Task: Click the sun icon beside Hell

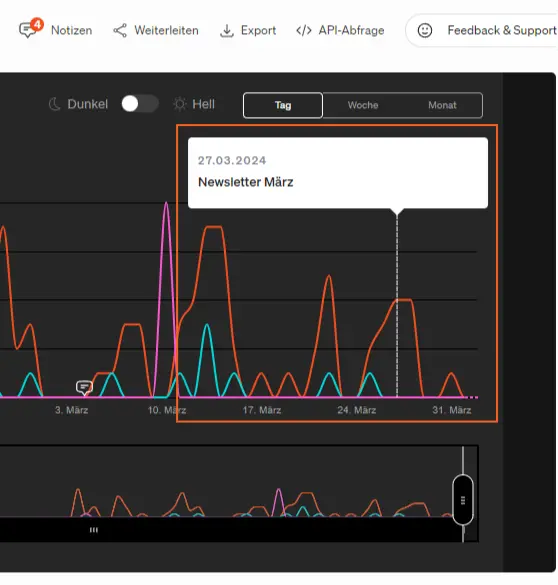Action: click(180, 104)
